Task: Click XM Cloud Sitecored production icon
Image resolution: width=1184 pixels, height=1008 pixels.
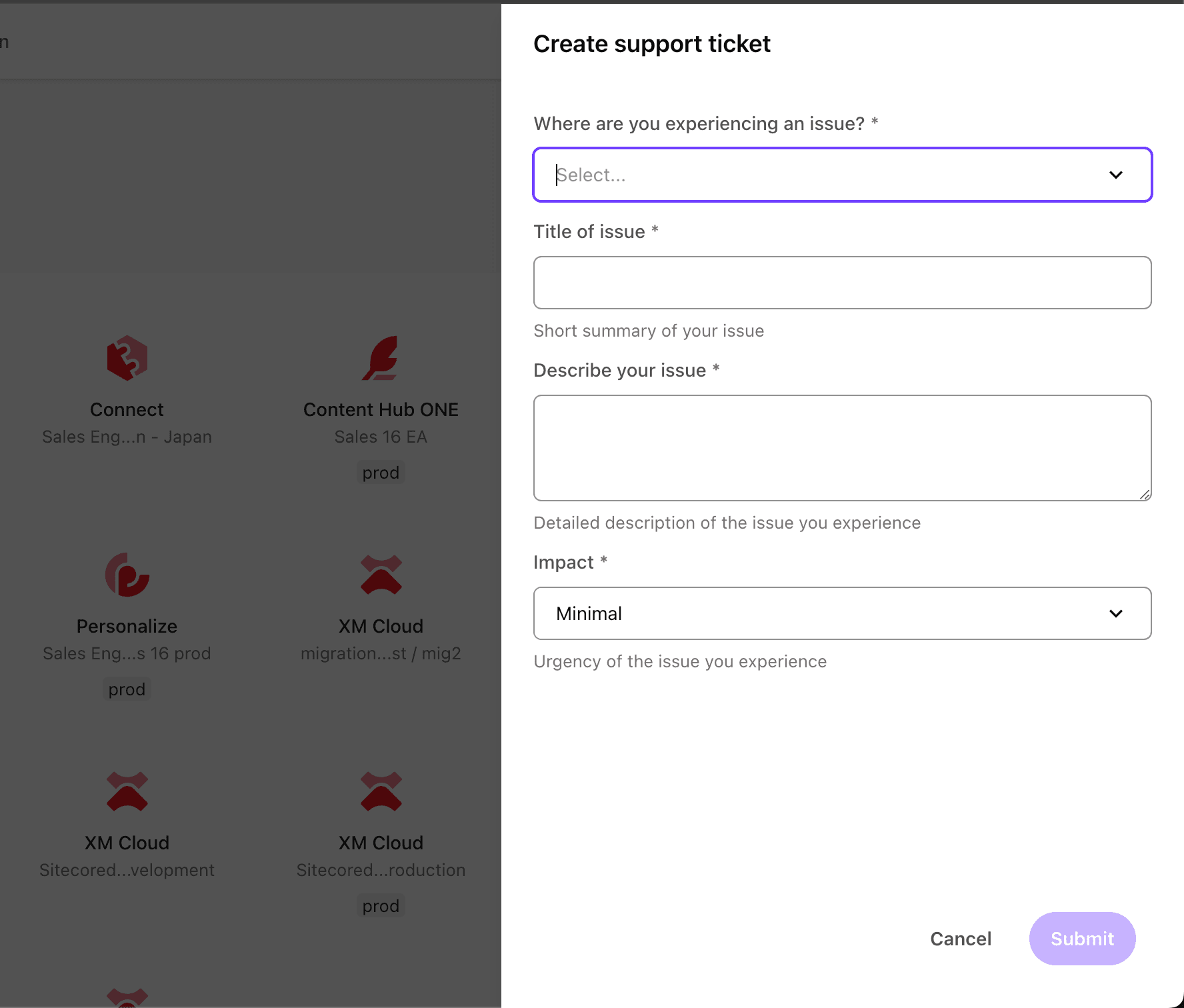Action: tap(381, 791)
